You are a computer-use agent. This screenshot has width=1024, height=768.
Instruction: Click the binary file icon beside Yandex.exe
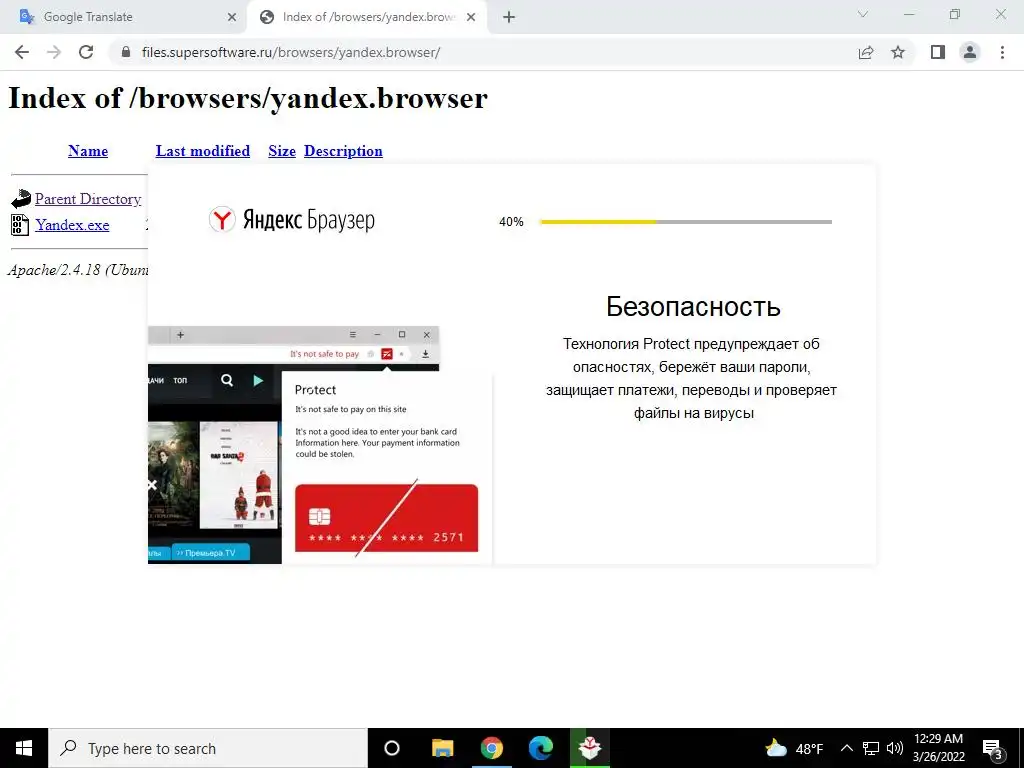click(x=20, y=225)
